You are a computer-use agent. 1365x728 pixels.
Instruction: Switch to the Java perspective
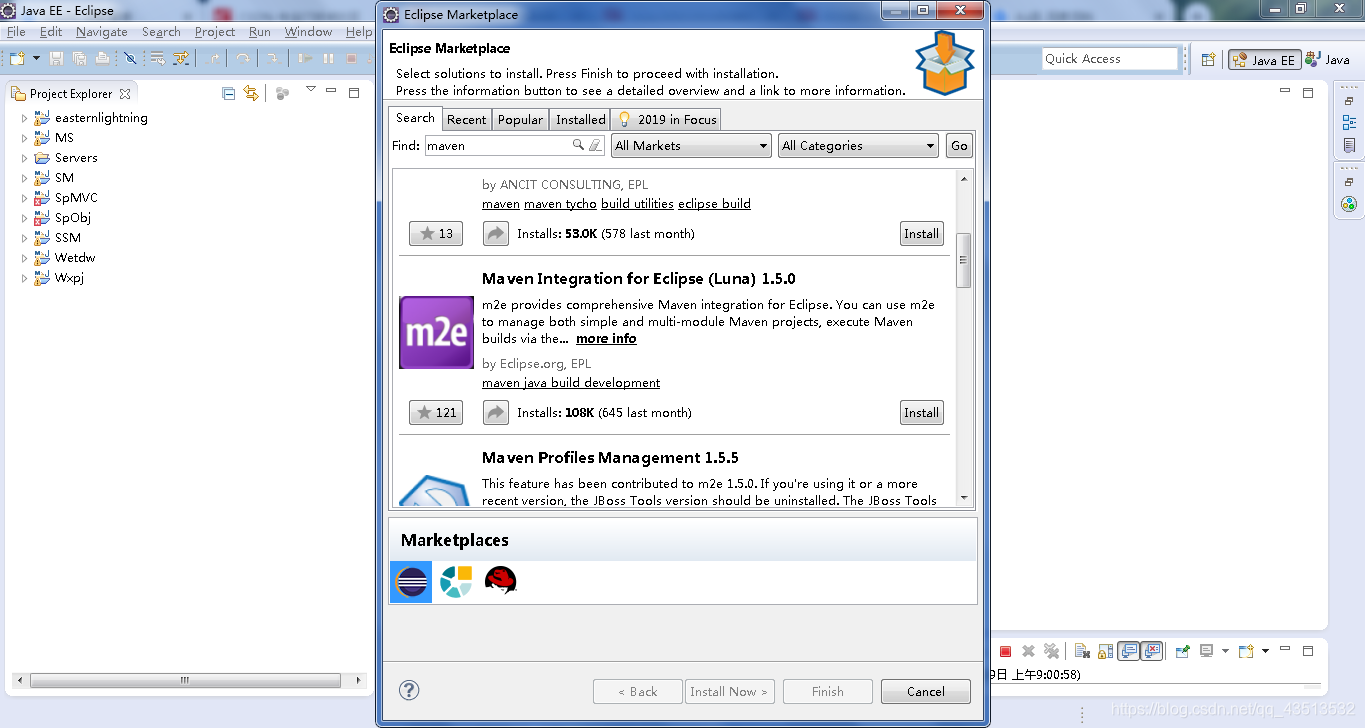tap(1327, 60)
